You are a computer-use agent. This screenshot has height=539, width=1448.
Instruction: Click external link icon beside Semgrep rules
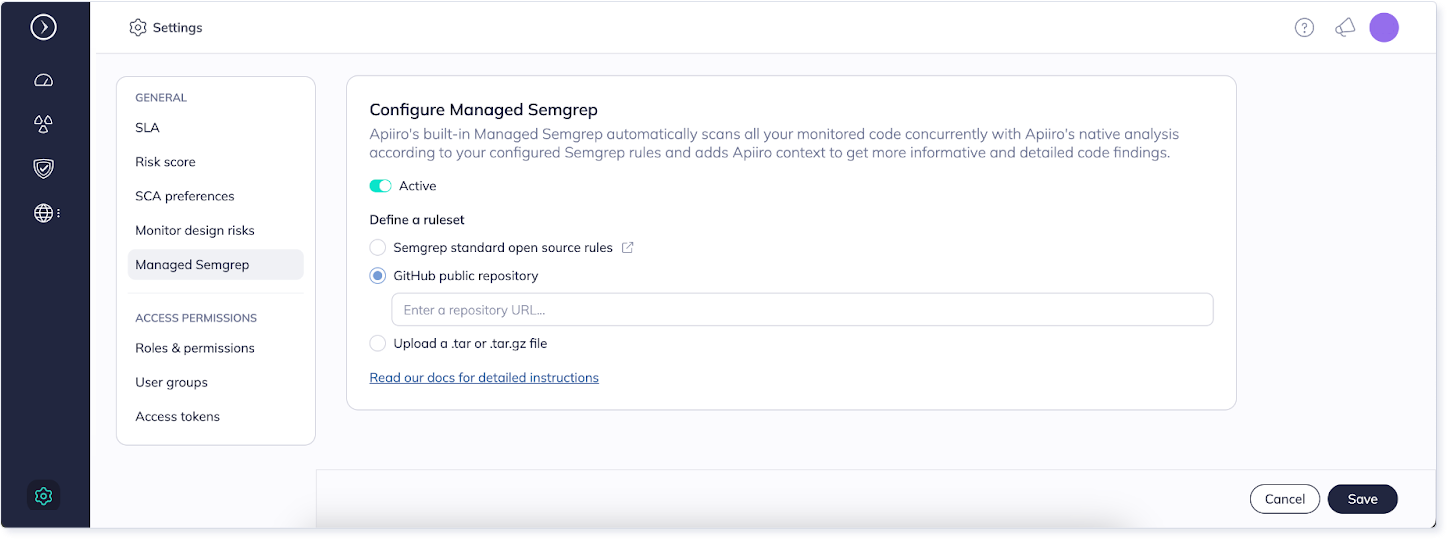click(x=628, y=248)
